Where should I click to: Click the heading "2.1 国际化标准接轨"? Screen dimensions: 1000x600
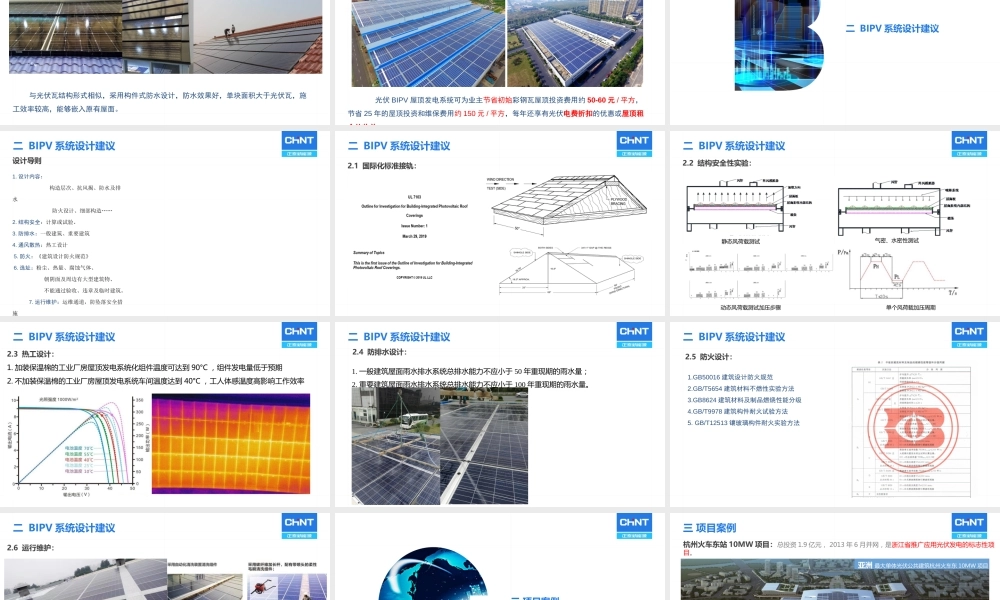pos(381,166)
